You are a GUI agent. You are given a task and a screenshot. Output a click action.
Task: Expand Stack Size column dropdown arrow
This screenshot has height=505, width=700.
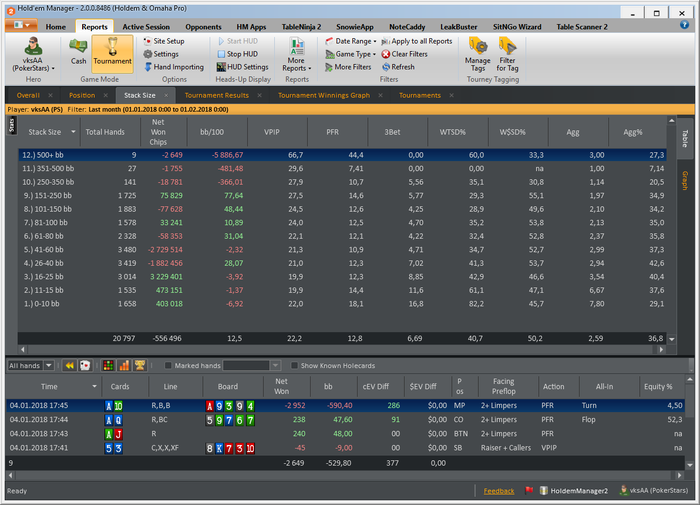click(x=73, y=132)
